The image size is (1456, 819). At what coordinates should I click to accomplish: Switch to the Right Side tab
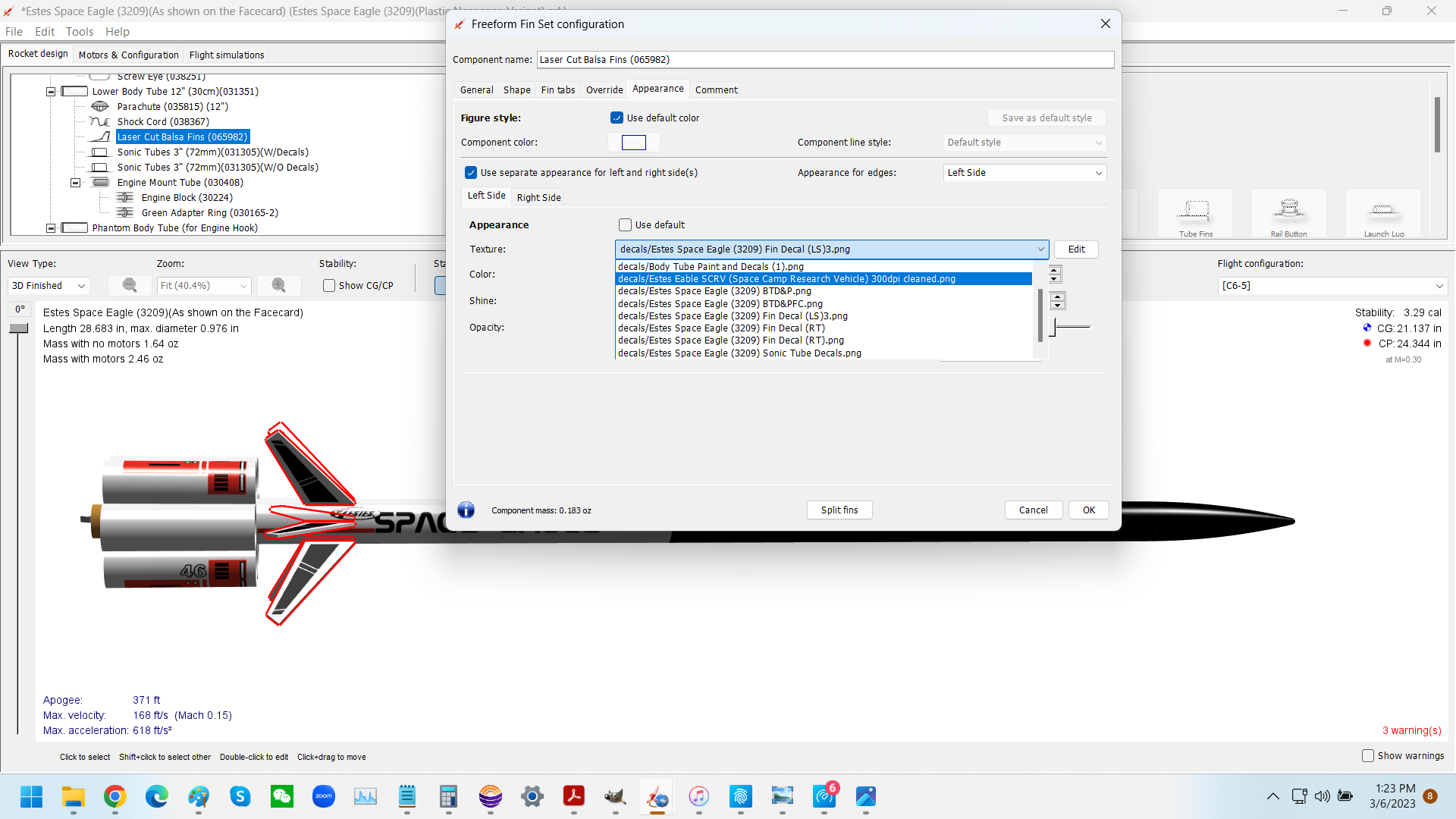coord(538,196)
